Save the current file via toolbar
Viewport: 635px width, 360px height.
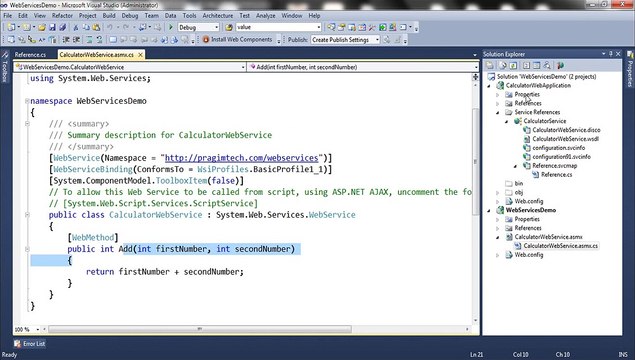pos(52,27)
